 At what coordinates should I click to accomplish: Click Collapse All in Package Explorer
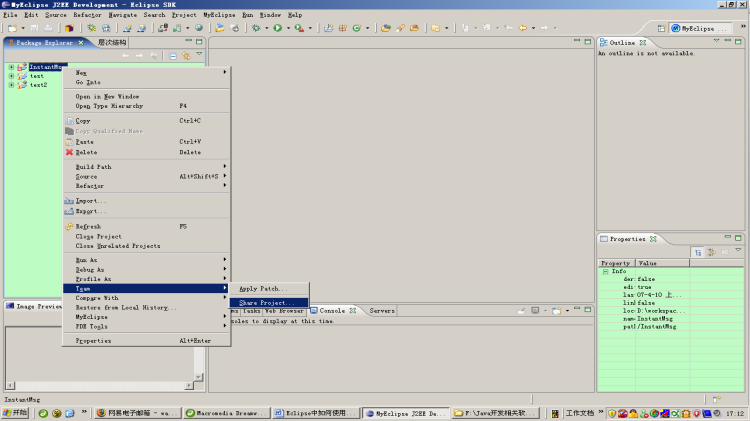click(x=173, y=56)
